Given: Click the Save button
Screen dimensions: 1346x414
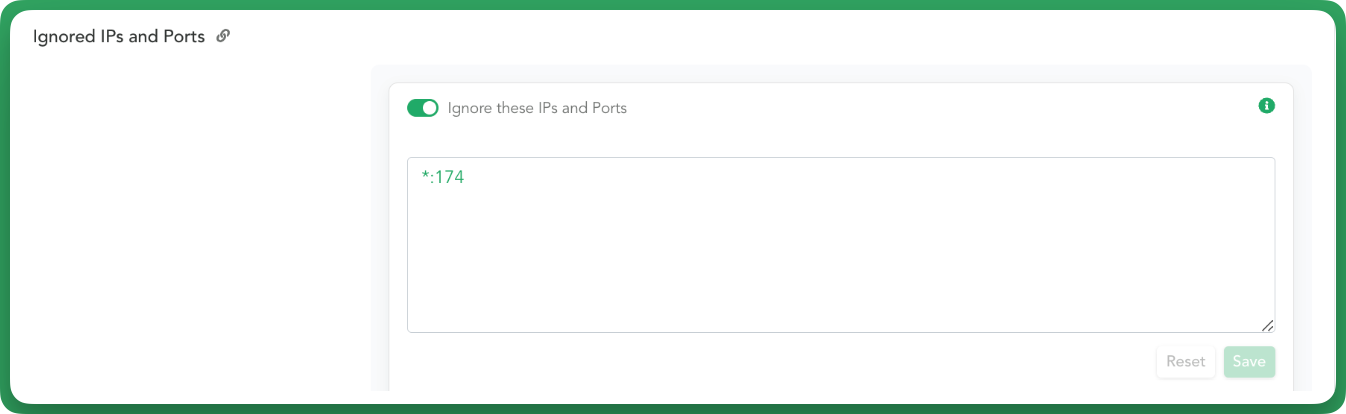Looking at the screenshot, I should click(1249, 362).
